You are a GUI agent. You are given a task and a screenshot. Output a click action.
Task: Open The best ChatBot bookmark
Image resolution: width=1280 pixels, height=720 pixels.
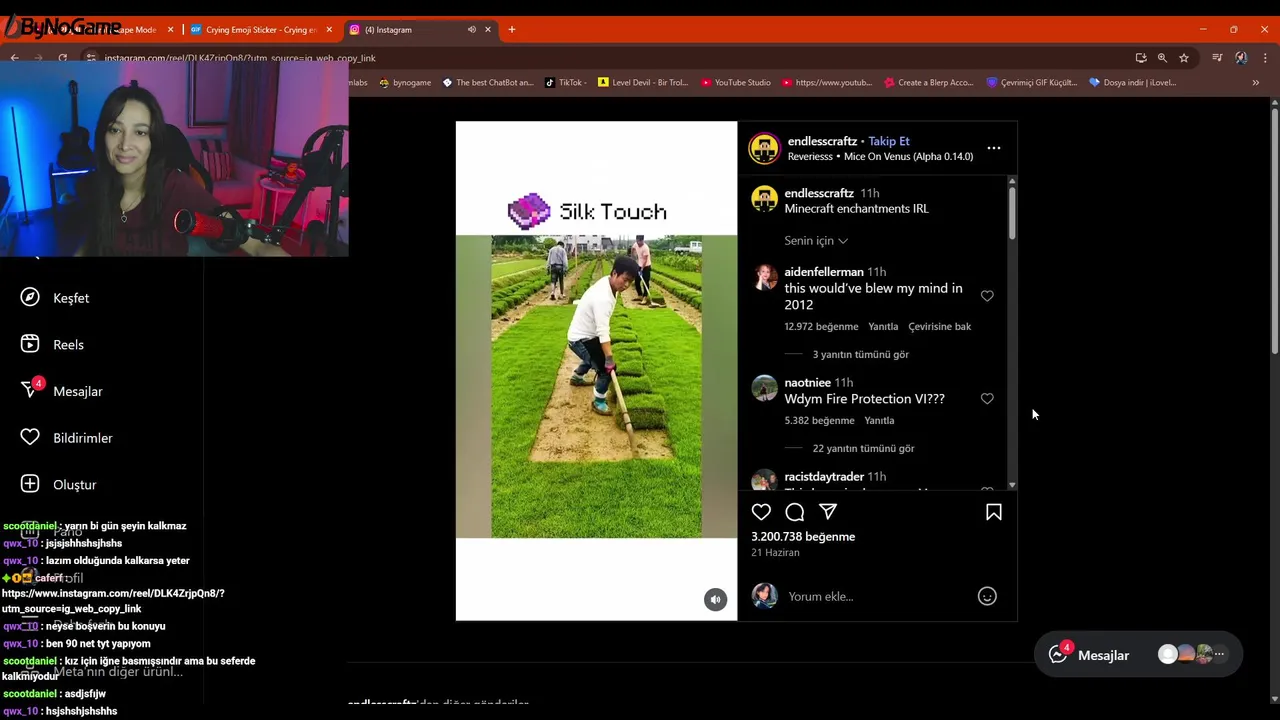(488, 82)
